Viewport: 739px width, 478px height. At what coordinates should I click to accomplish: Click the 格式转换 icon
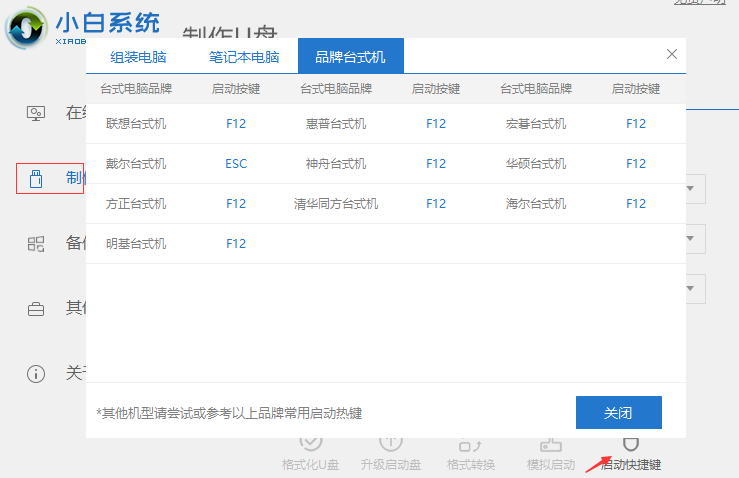470,444
